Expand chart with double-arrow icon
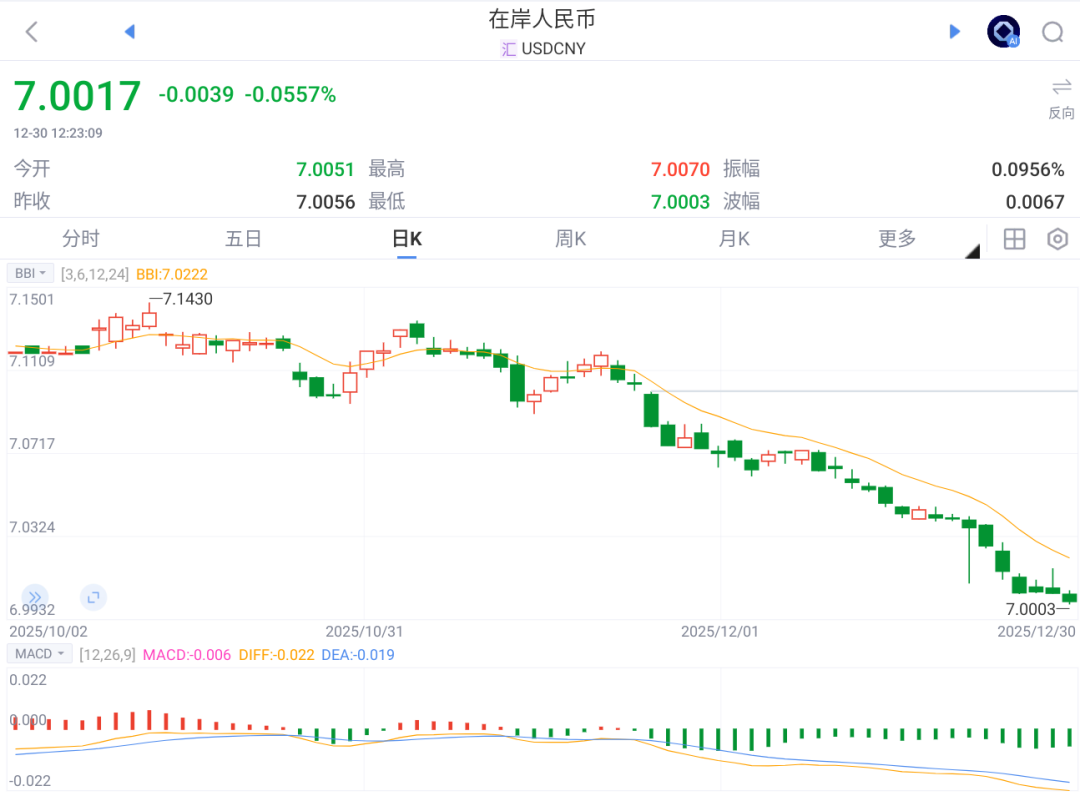This screenshot has height=796, width=1080. click(35, 597)
